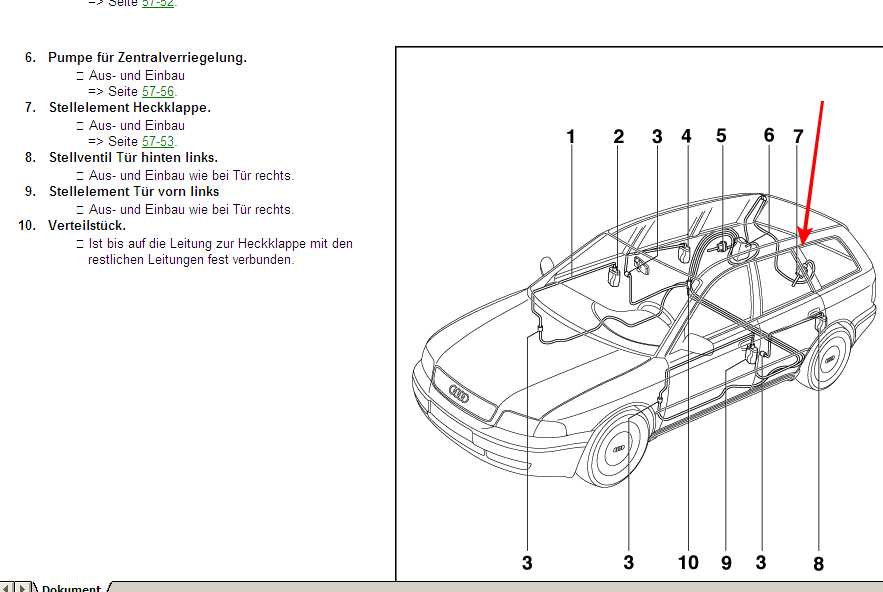Switch to the Dokument tab
The height and width of the screenshot is (592, 883).
click(70, 587)
